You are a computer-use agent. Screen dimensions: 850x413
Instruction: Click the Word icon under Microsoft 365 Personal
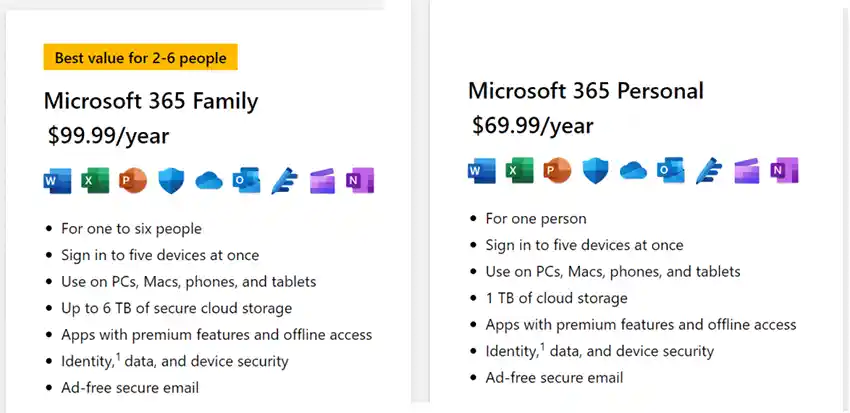(x=481, y=171)
